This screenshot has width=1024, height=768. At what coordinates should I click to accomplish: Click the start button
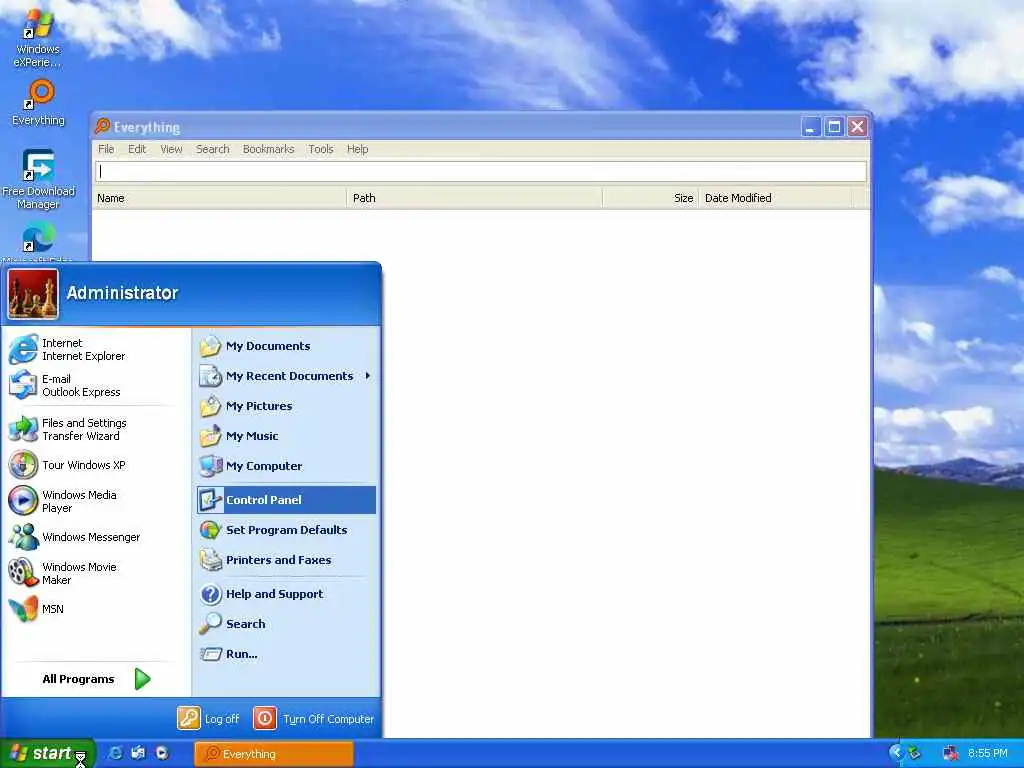click(47, 753)
